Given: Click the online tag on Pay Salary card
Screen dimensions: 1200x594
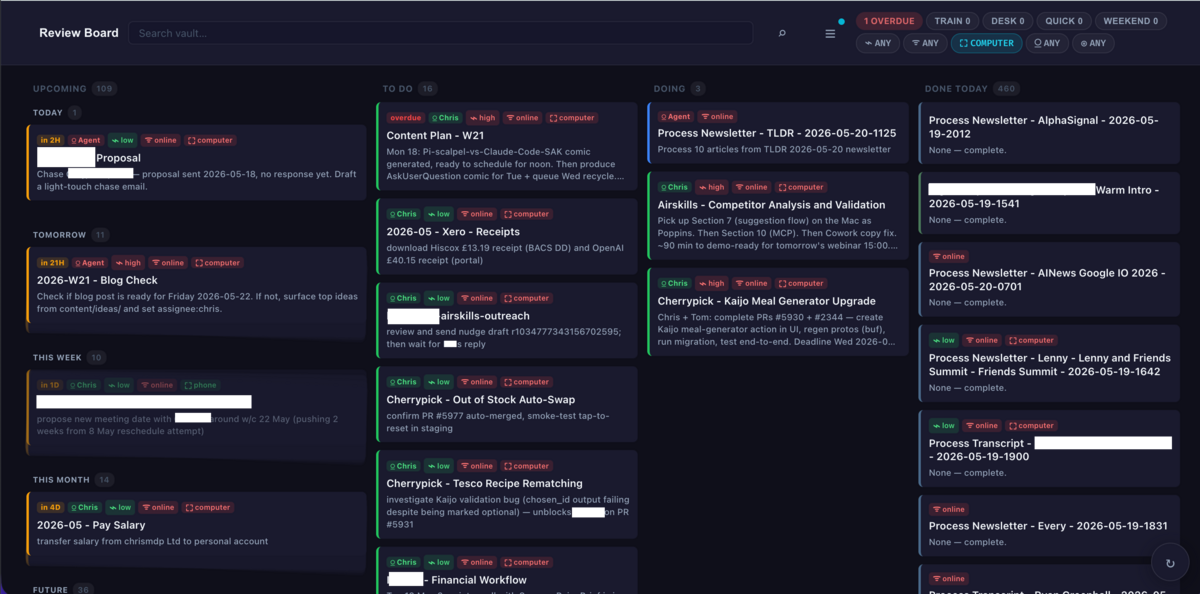Looking at the screenshot, I should coord(159,507).
